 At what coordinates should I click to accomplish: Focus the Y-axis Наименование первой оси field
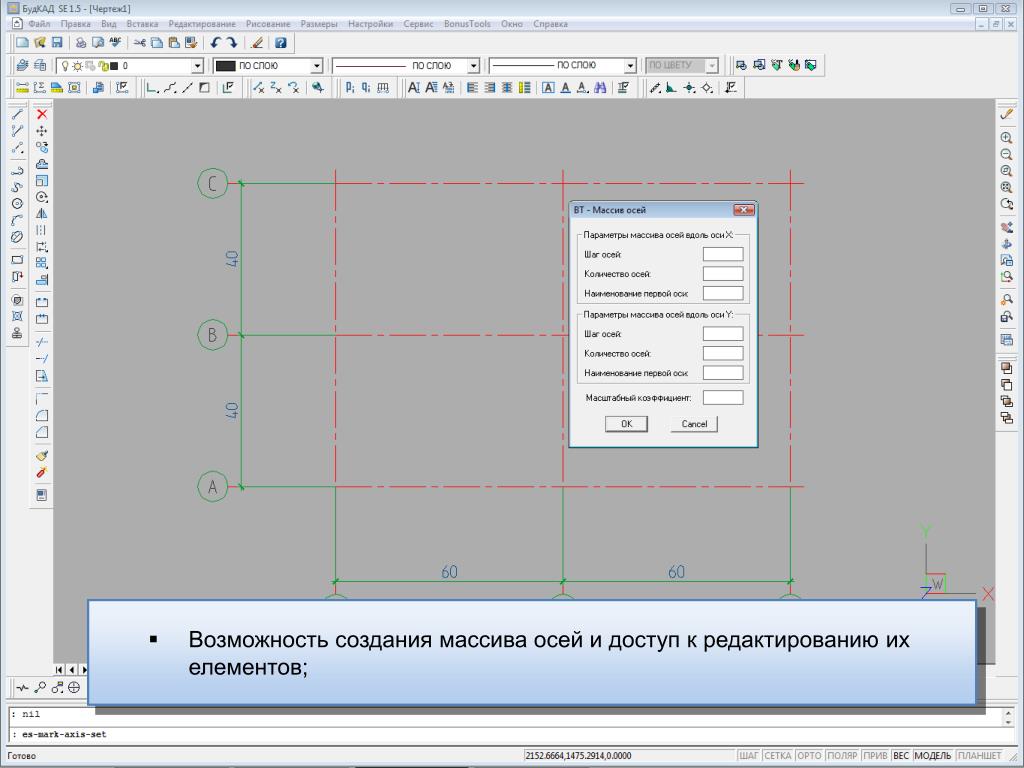(x=723, y=373)
